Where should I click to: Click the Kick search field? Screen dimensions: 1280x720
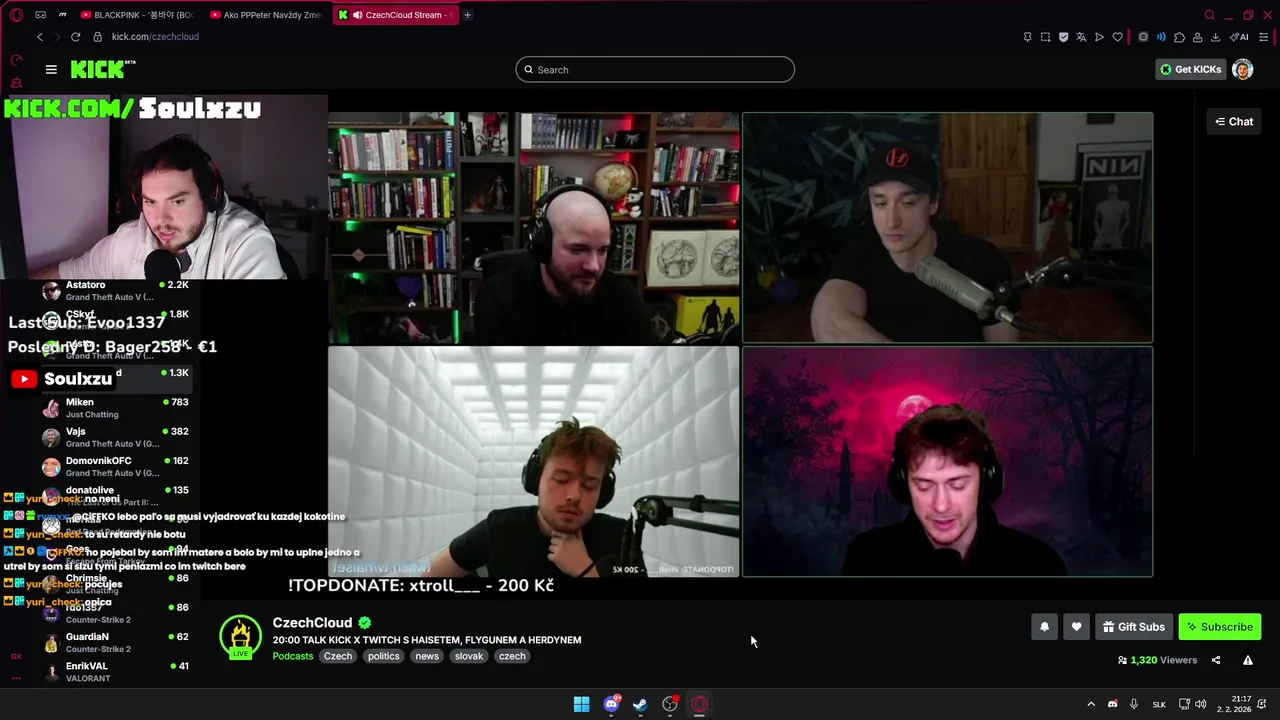(655, 70)
